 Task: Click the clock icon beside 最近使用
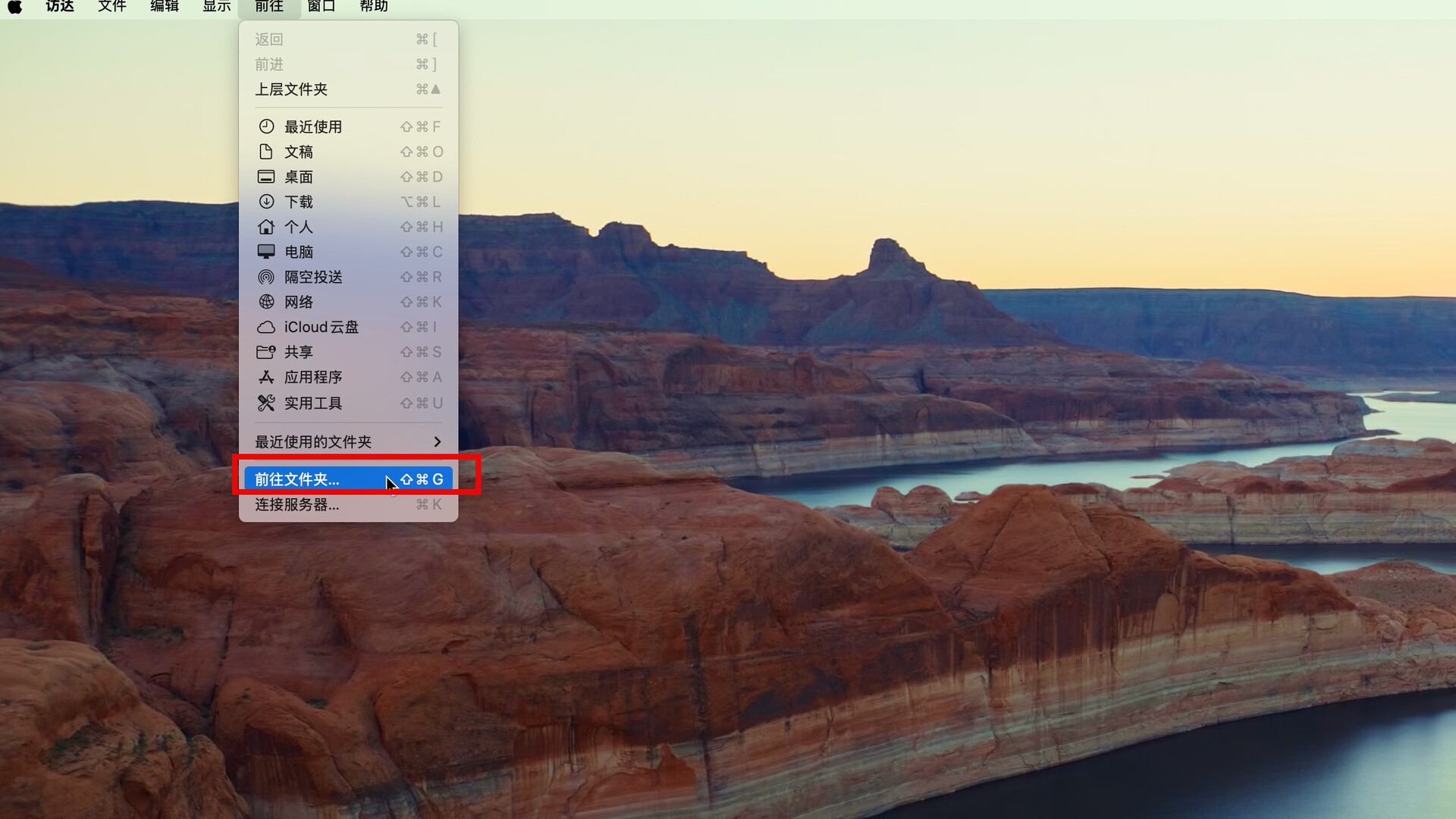click(x=266, y=127)
